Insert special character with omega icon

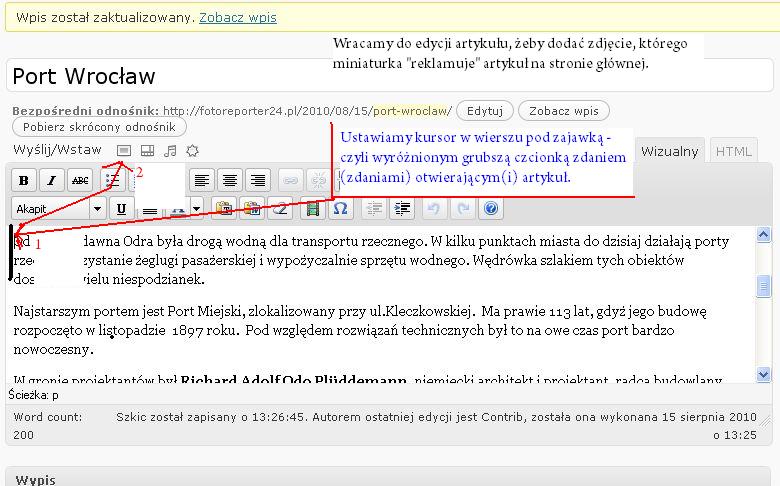340,208
